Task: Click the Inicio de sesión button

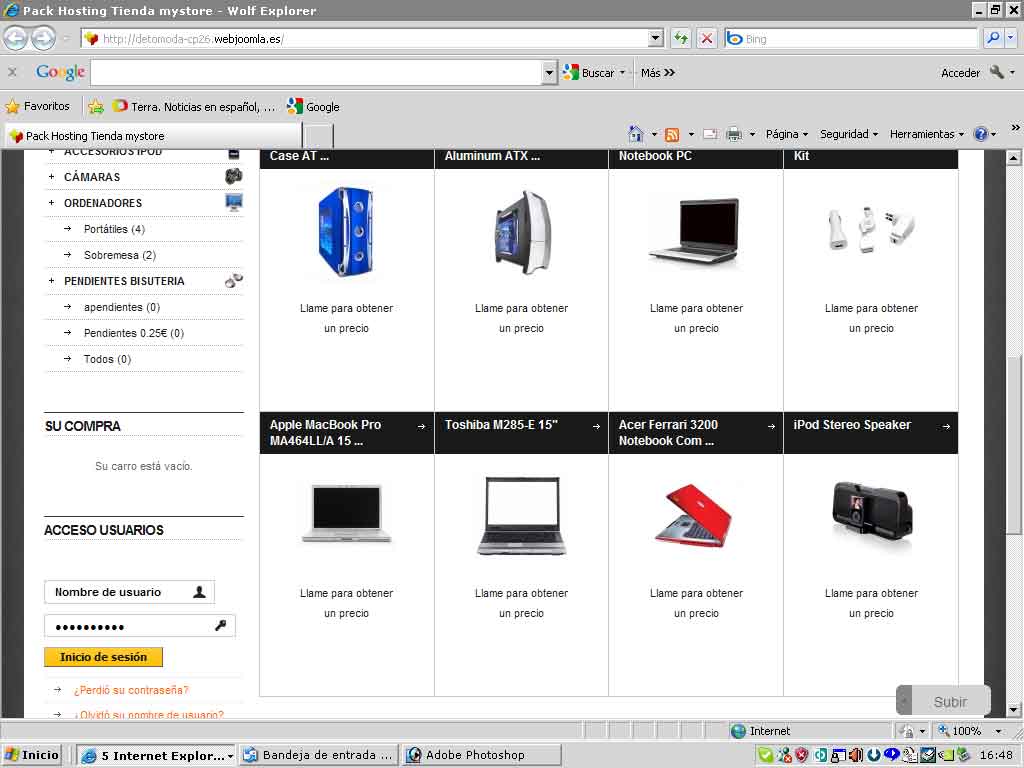Action: 103,657
